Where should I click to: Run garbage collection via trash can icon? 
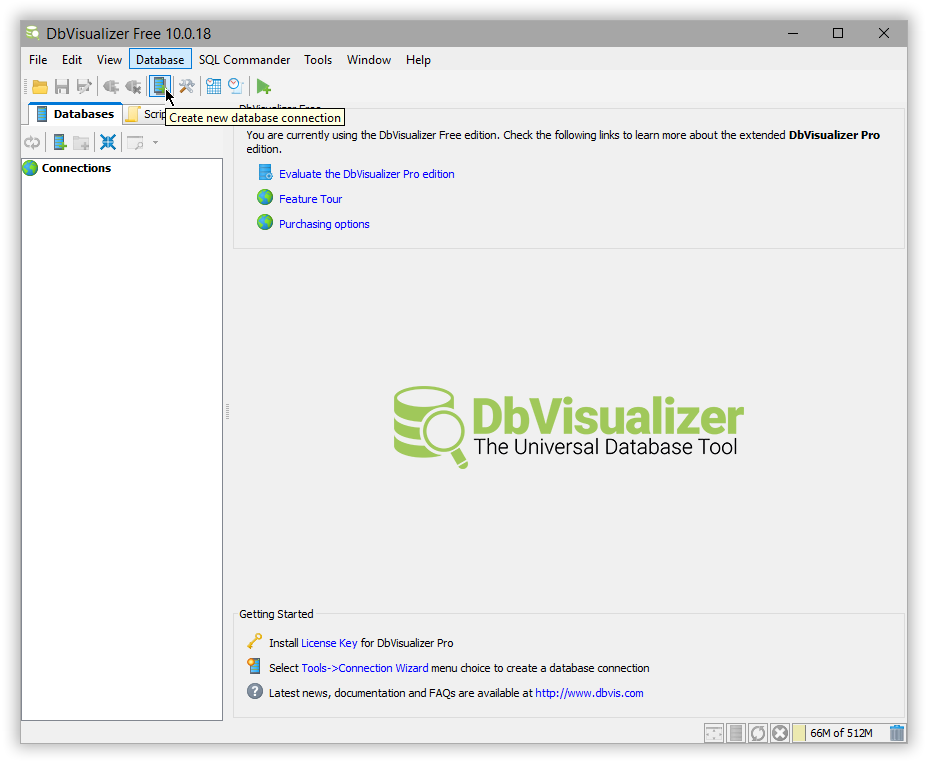(896, 733)
